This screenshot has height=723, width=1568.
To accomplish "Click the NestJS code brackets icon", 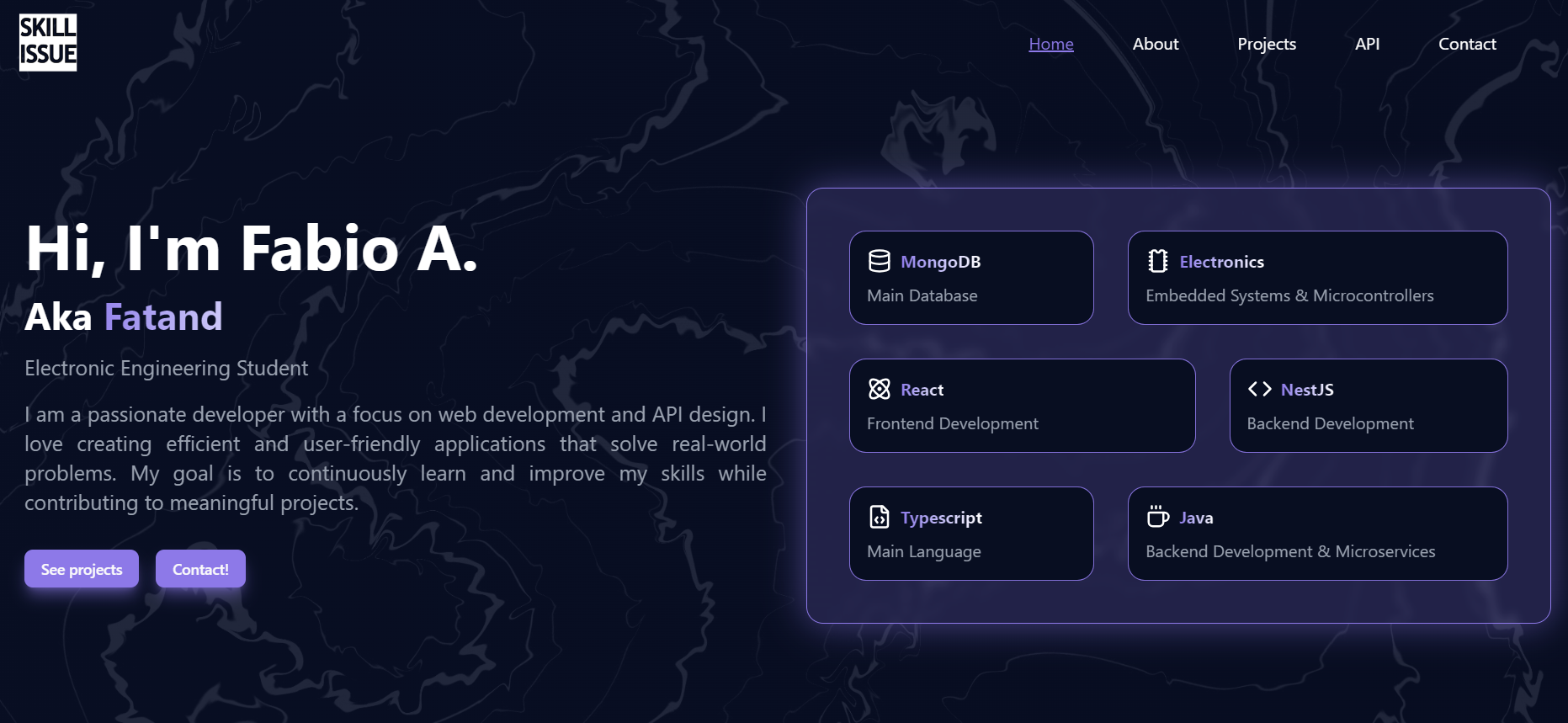I will 1259,389.
